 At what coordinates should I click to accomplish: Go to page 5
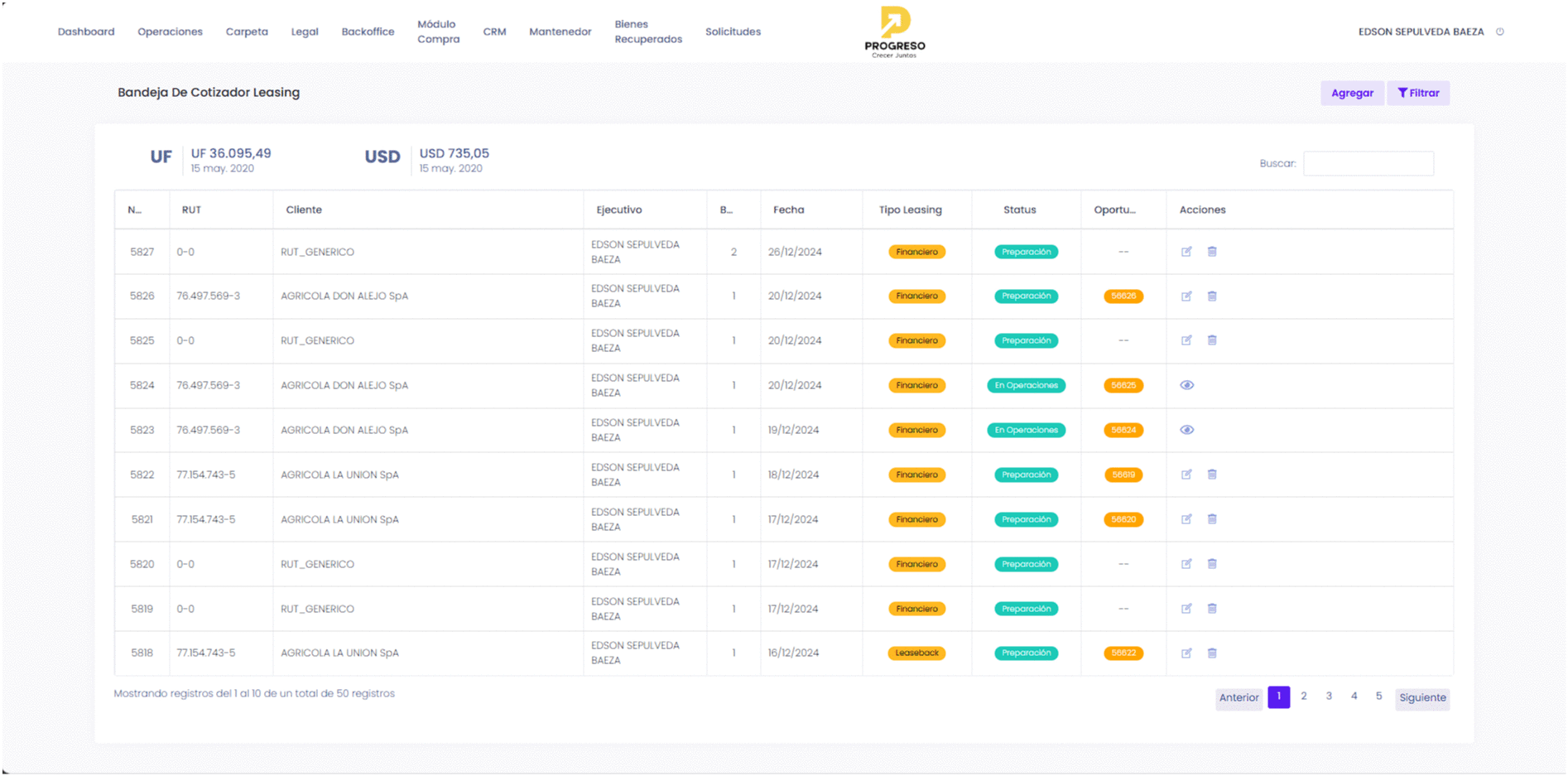pos(1378,696)
